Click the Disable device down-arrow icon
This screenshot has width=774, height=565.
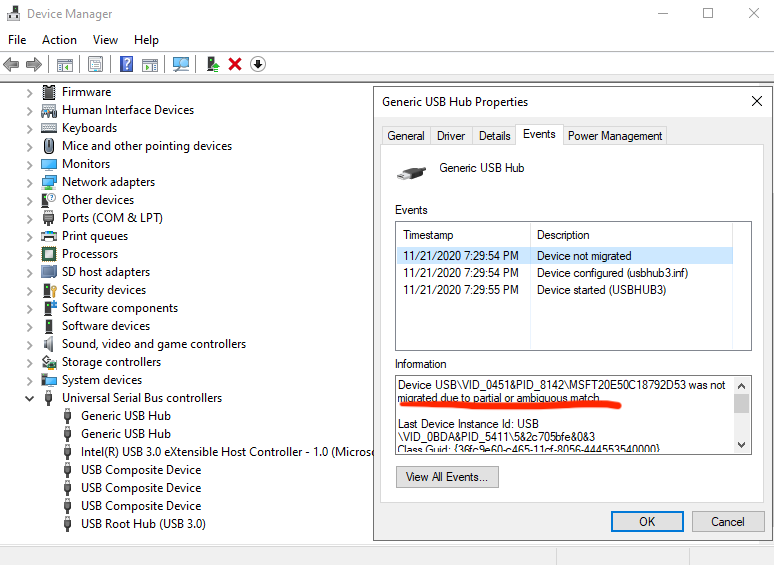tap(258, 64)
